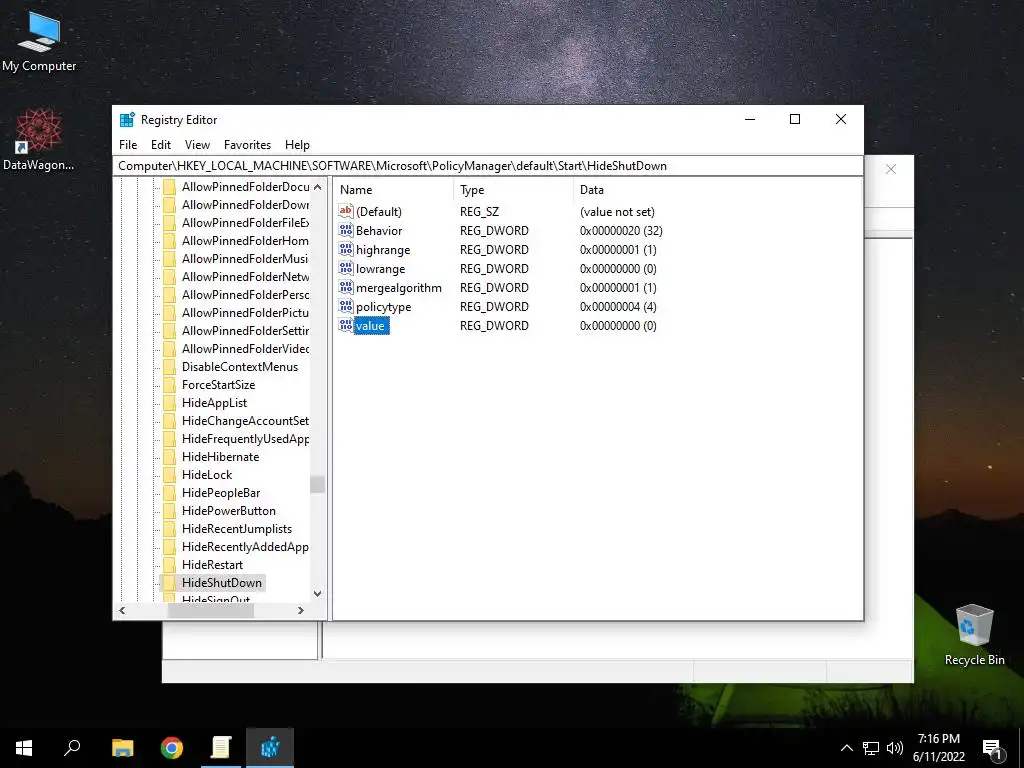Select the HideHibernate key
The image size is (1024, 768).
[x=221, y=456]
